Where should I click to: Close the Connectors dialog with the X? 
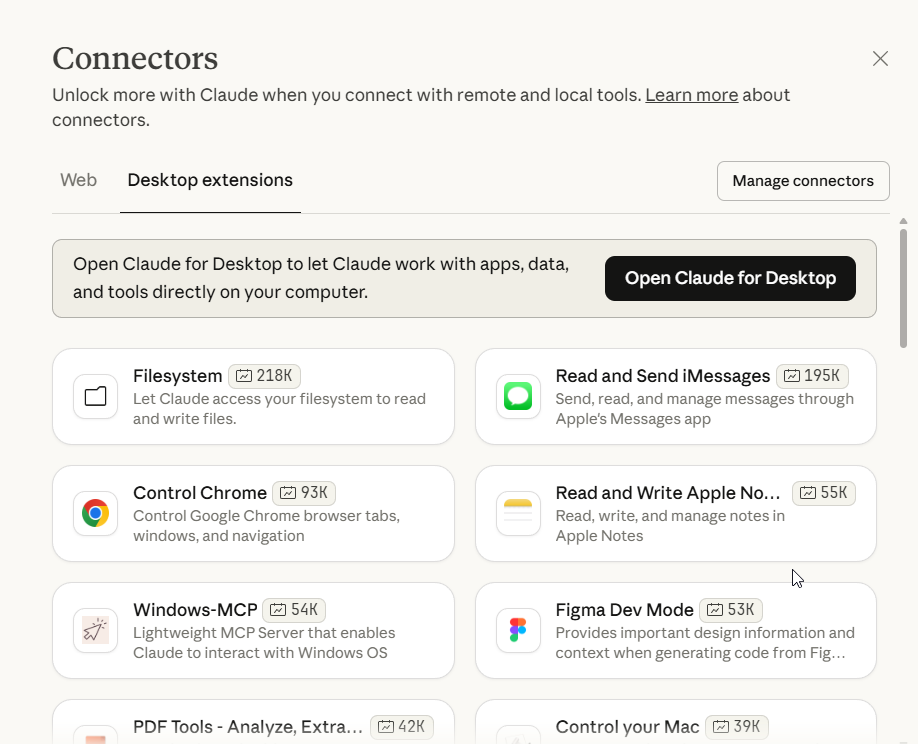880,59
